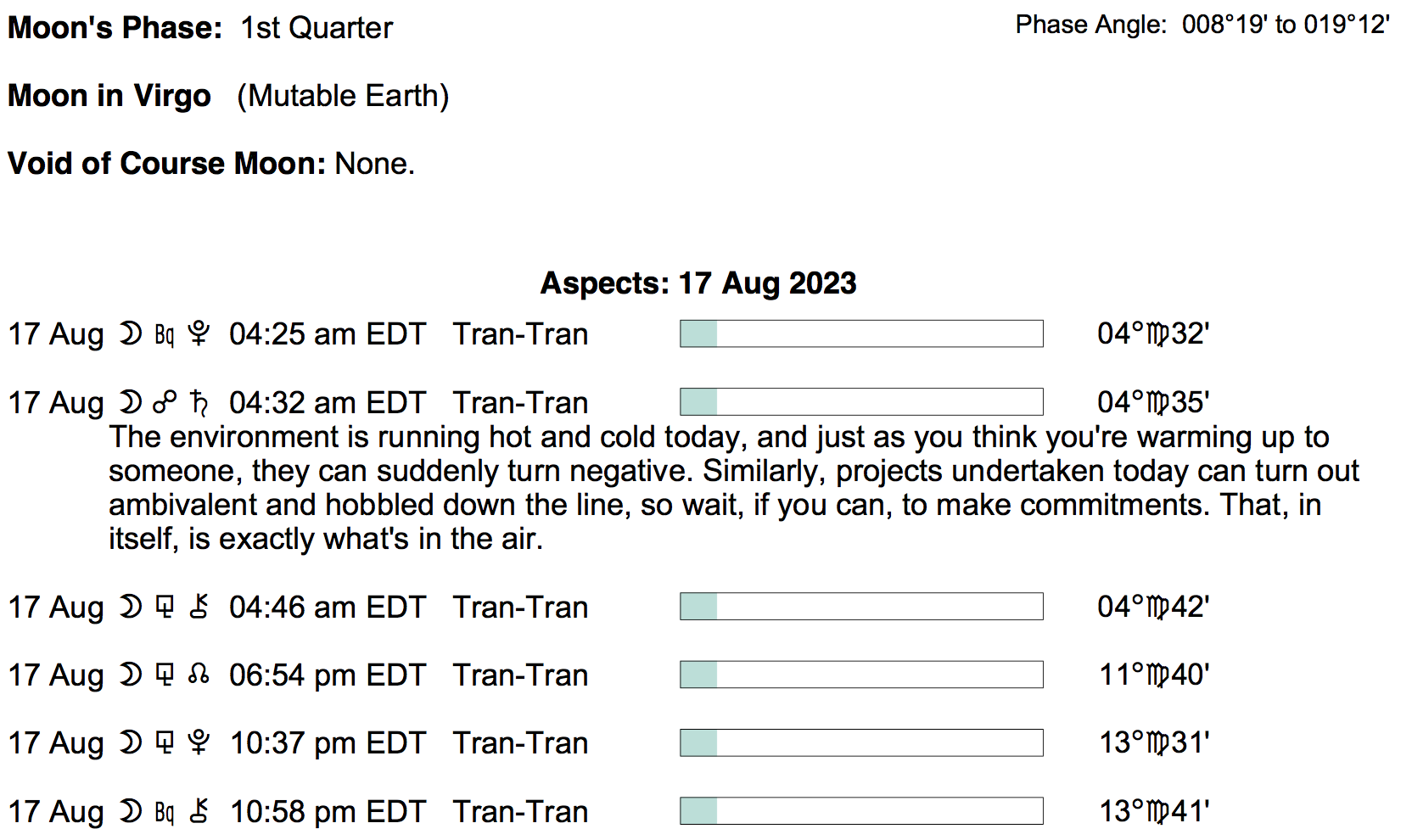Click the Saturn glyph in the 04:32 am row
Image resolution: width=1412 pixels, height=840 pixels.
coord(199,402)
